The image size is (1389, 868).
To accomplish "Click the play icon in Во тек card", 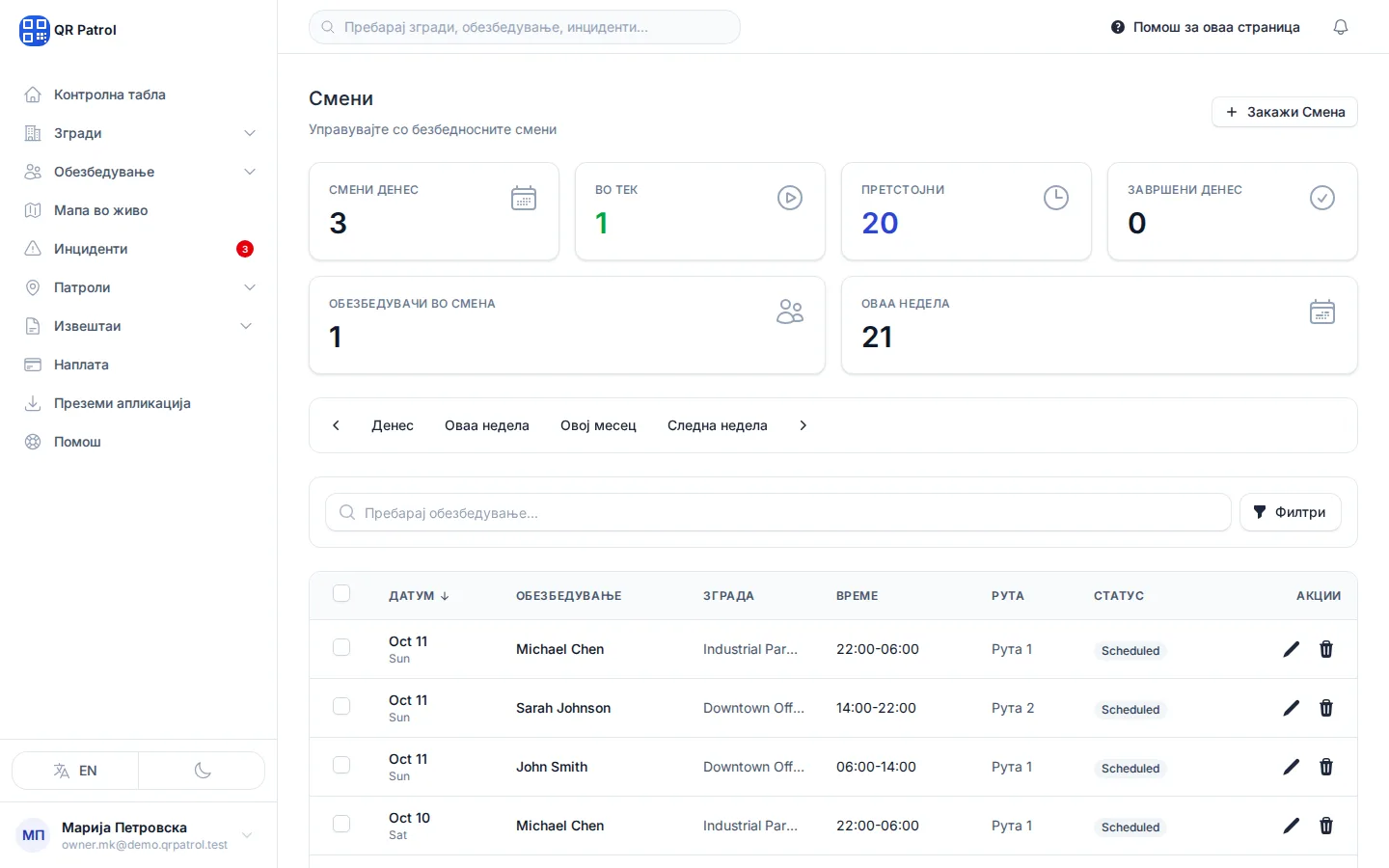I will click(x=790, y=198).
